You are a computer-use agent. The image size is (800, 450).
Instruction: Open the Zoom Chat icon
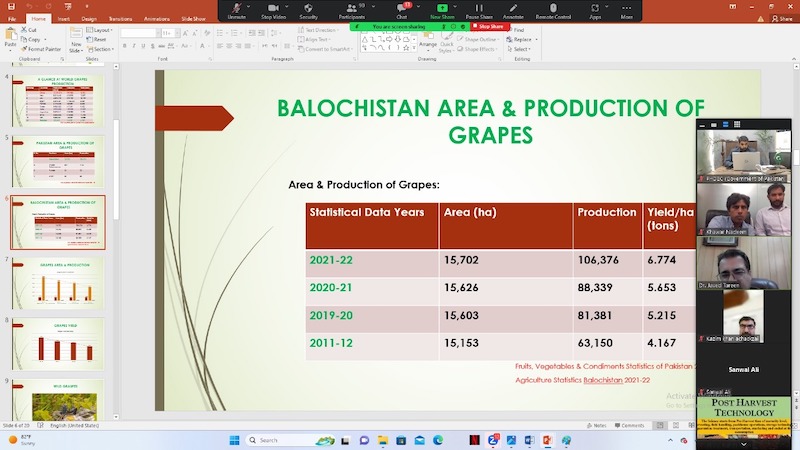[401, 8]
